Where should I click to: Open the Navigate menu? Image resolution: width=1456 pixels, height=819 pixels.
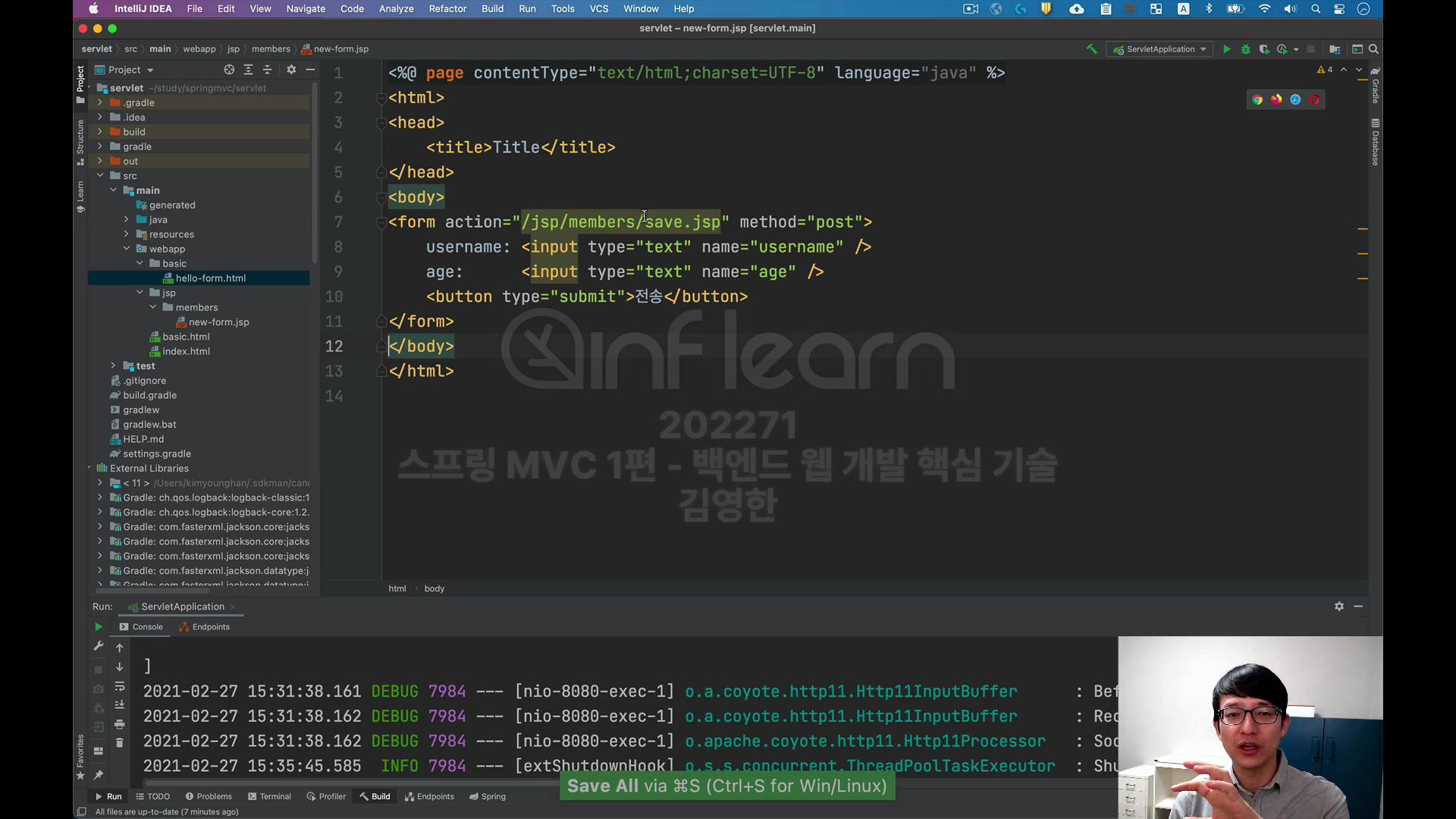click(306, 9)
